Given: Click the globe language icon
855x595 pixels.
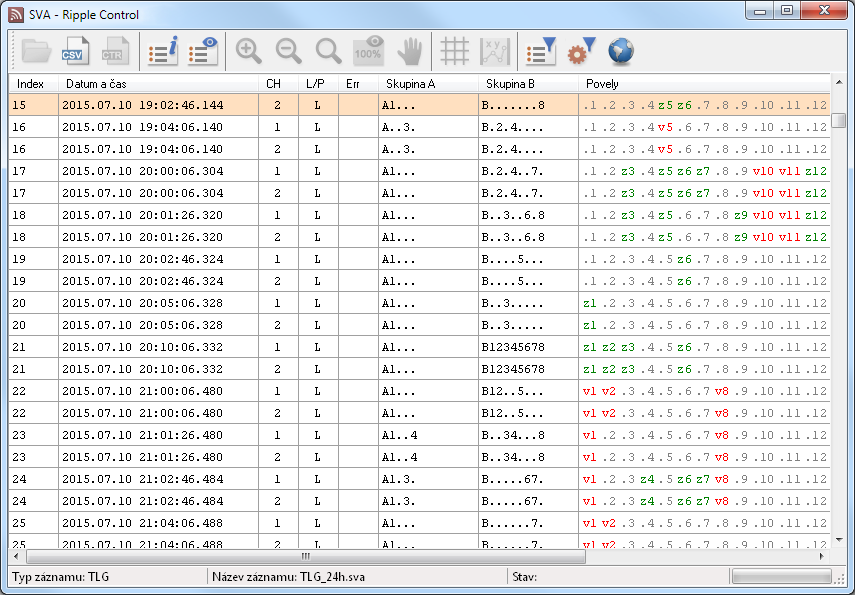Looking at the screenshot, I should 621,51.
